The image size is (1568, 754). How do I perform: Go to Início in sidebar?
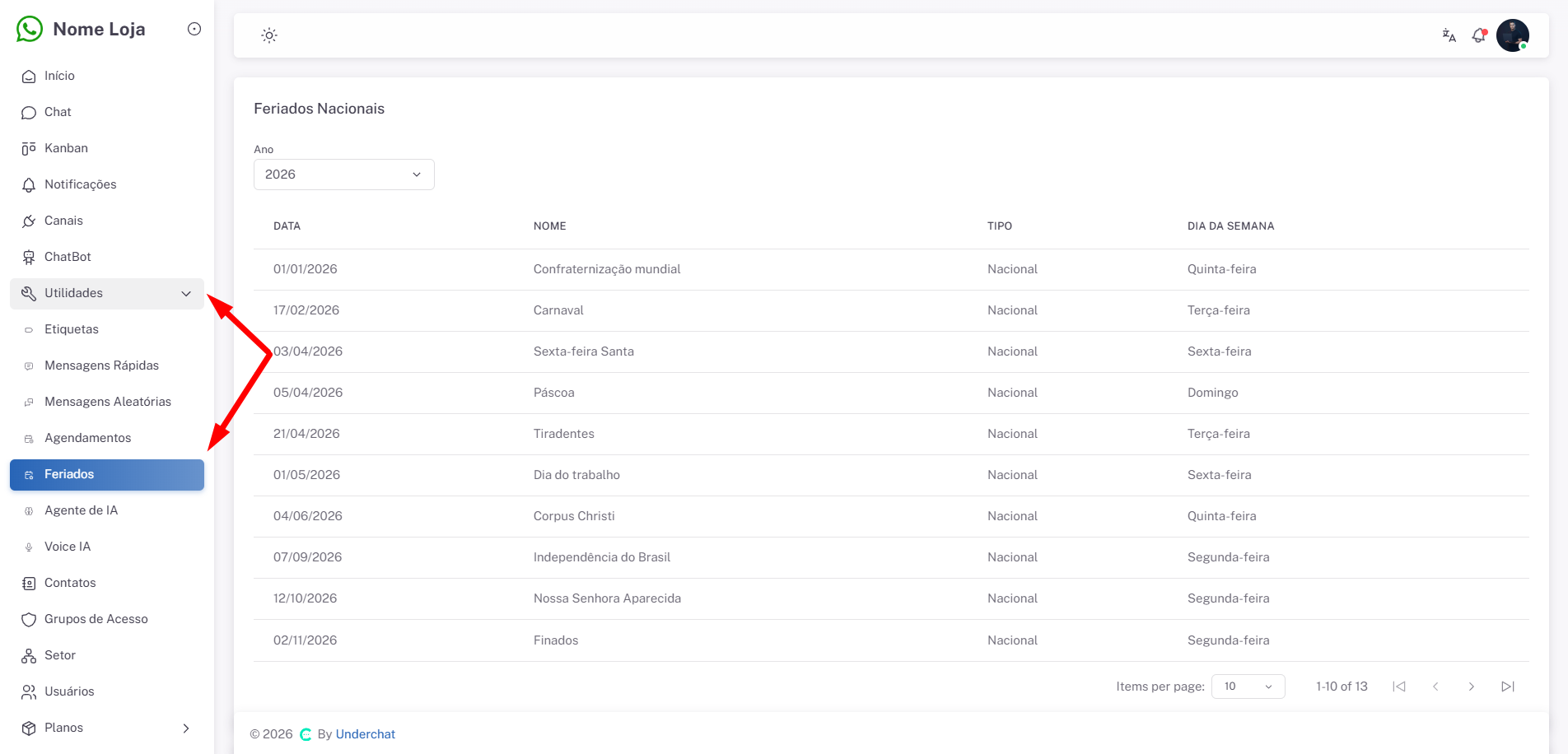pyautogui.click(x=107, y=76)
